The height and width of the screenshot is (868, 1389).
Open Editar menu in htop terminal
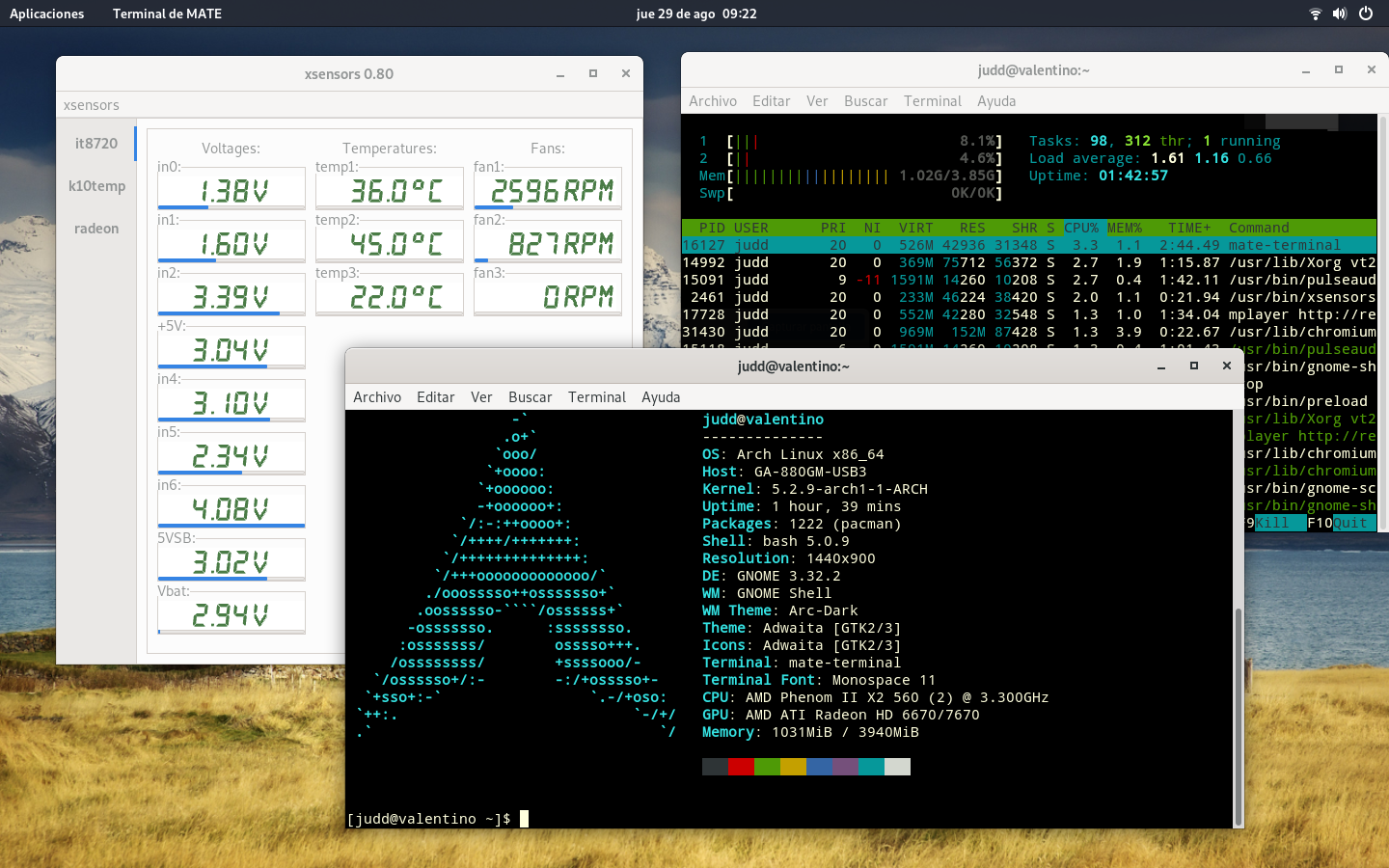pos(771,101)
